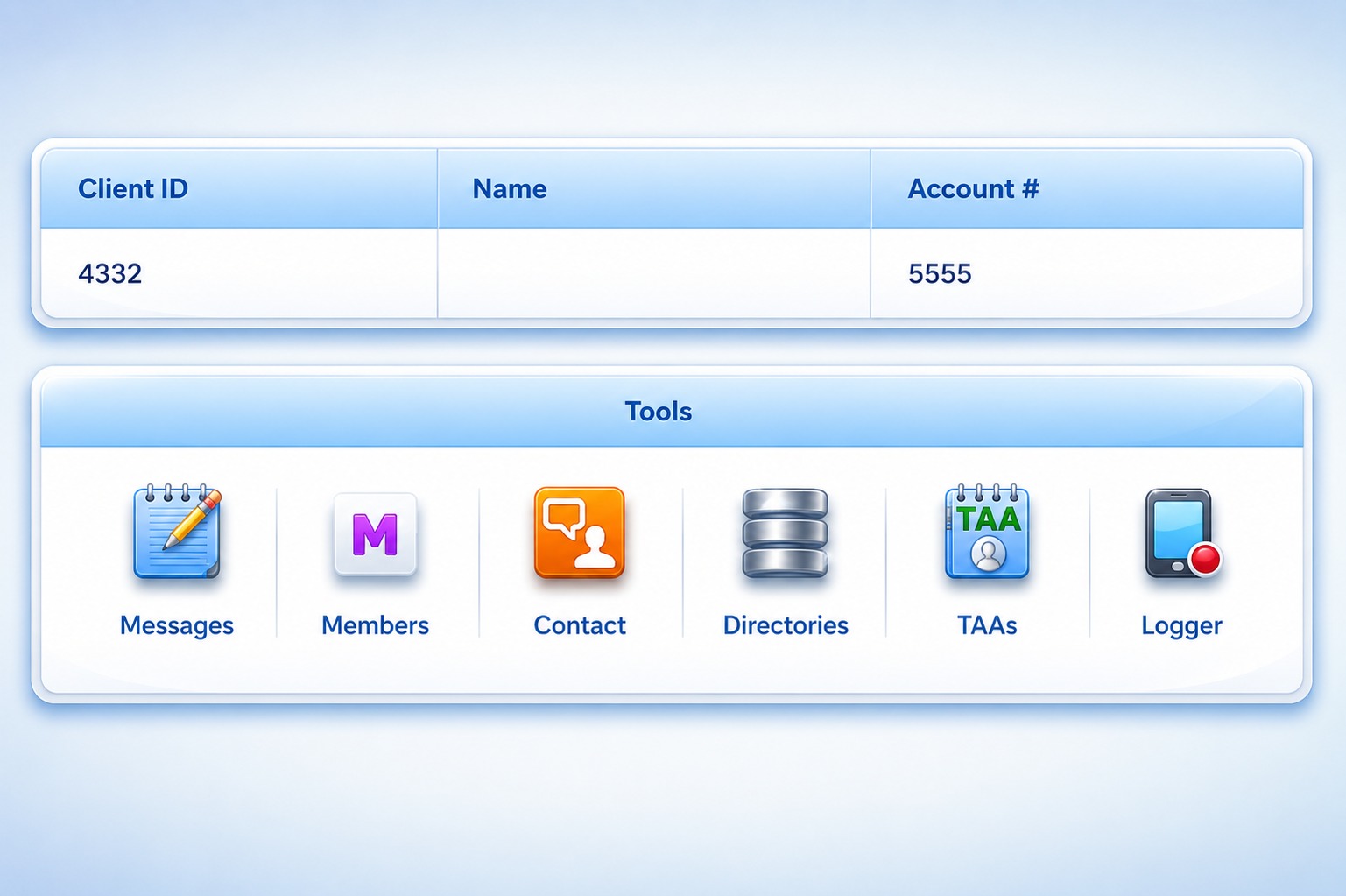This screenshot has width=1346, height=896.
Task: Click the Account # column header
Action: tap(1087, 188)
